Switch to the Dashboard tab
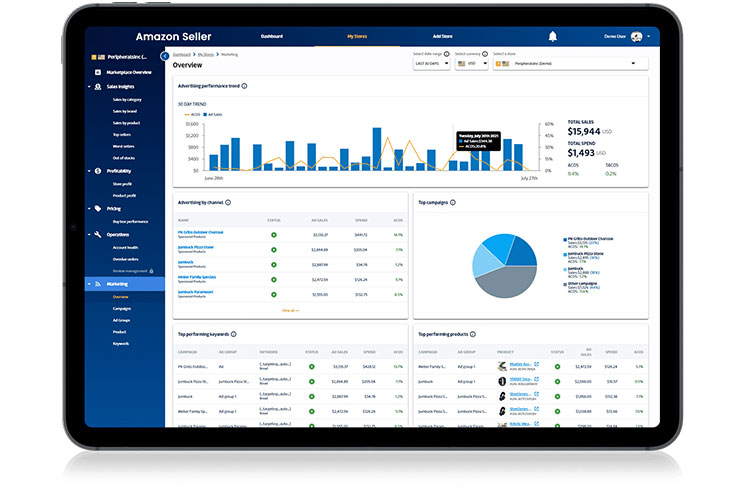This screenshot has height=488, width=747. 272,36
